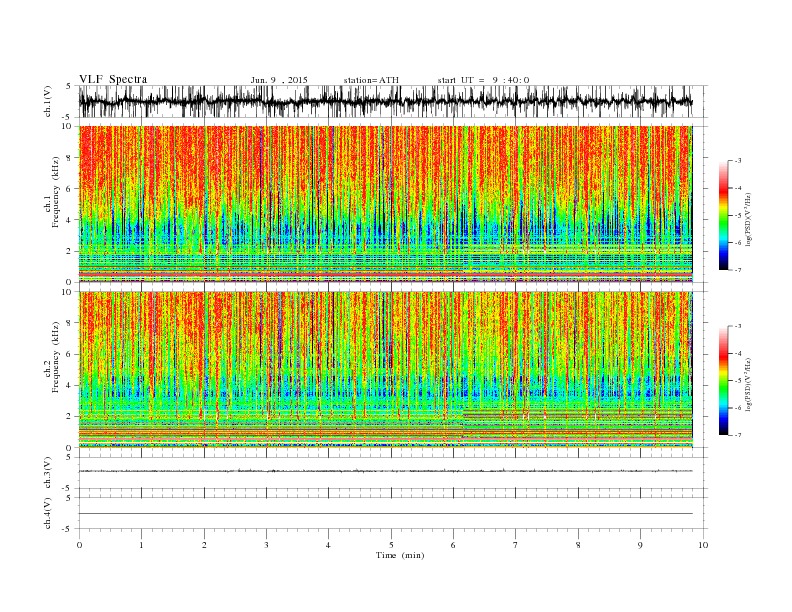Screen dimensions: 792x612
Task: Click time axis tick label "7"
Action: 516,545
